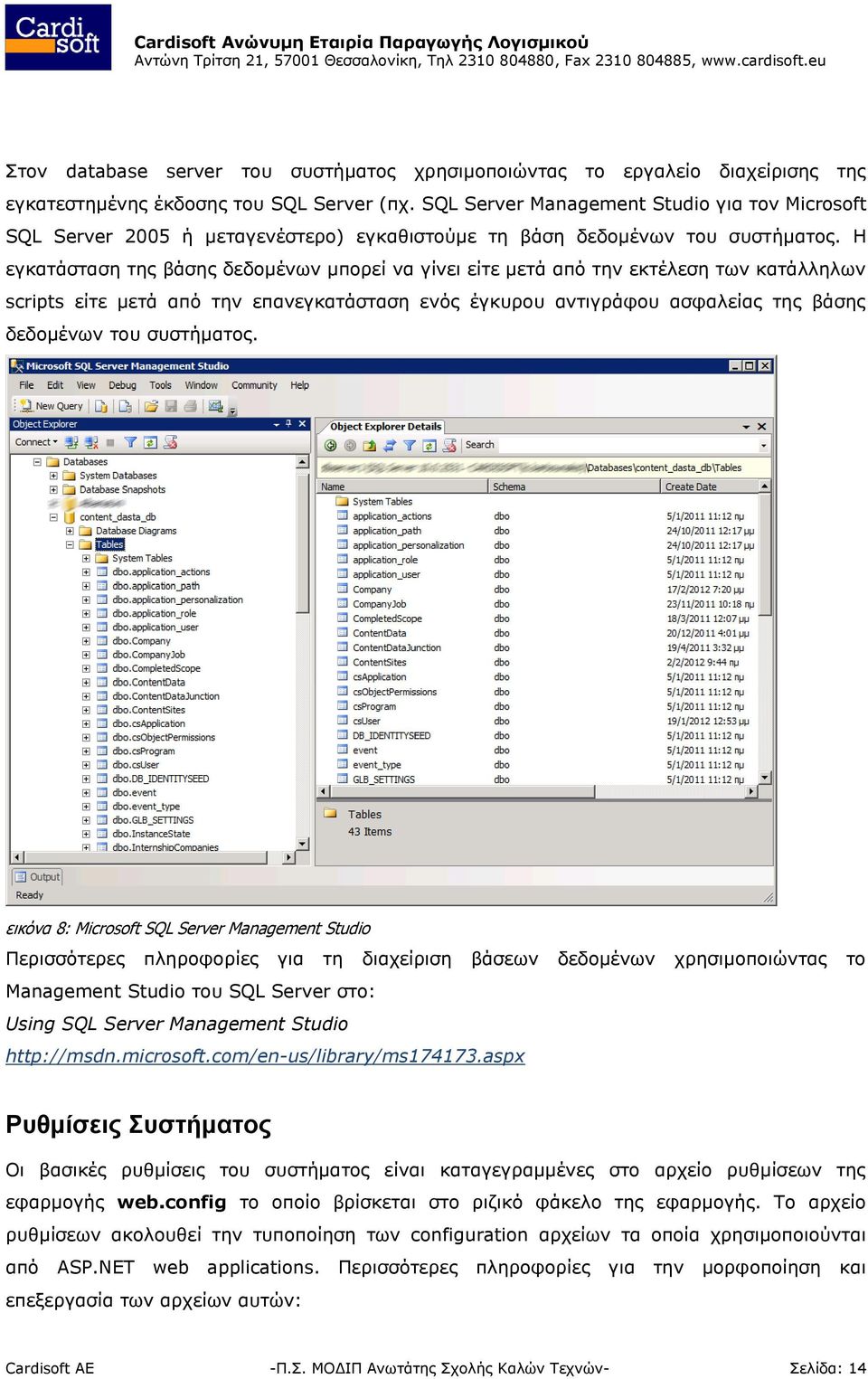868x1379 pixels.
Task: Open the Connect dropdown in Object Explorer
Action: click(x=36, y=442)
